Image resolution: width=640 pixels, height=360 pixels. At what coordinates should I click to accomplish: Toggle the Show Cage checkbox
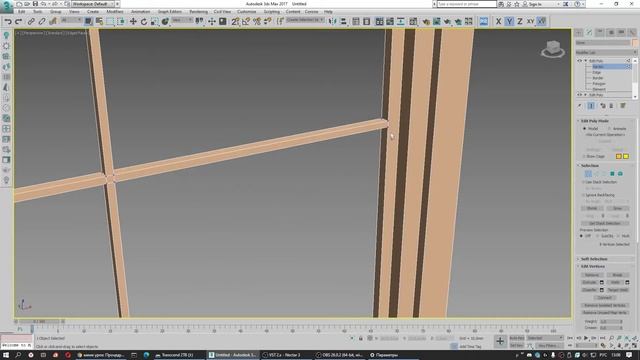(584, 157)
